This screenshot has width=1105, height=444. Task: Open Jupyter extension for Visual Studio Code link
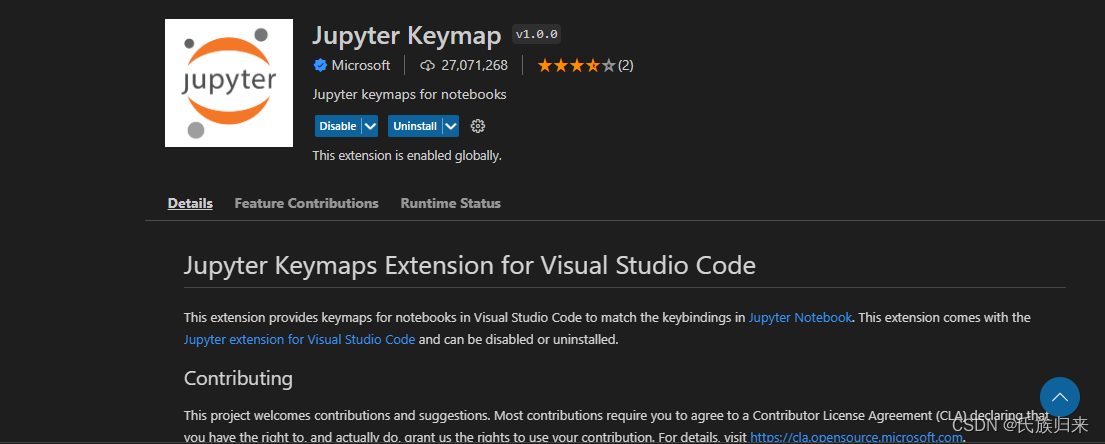(x=300, y=339)
